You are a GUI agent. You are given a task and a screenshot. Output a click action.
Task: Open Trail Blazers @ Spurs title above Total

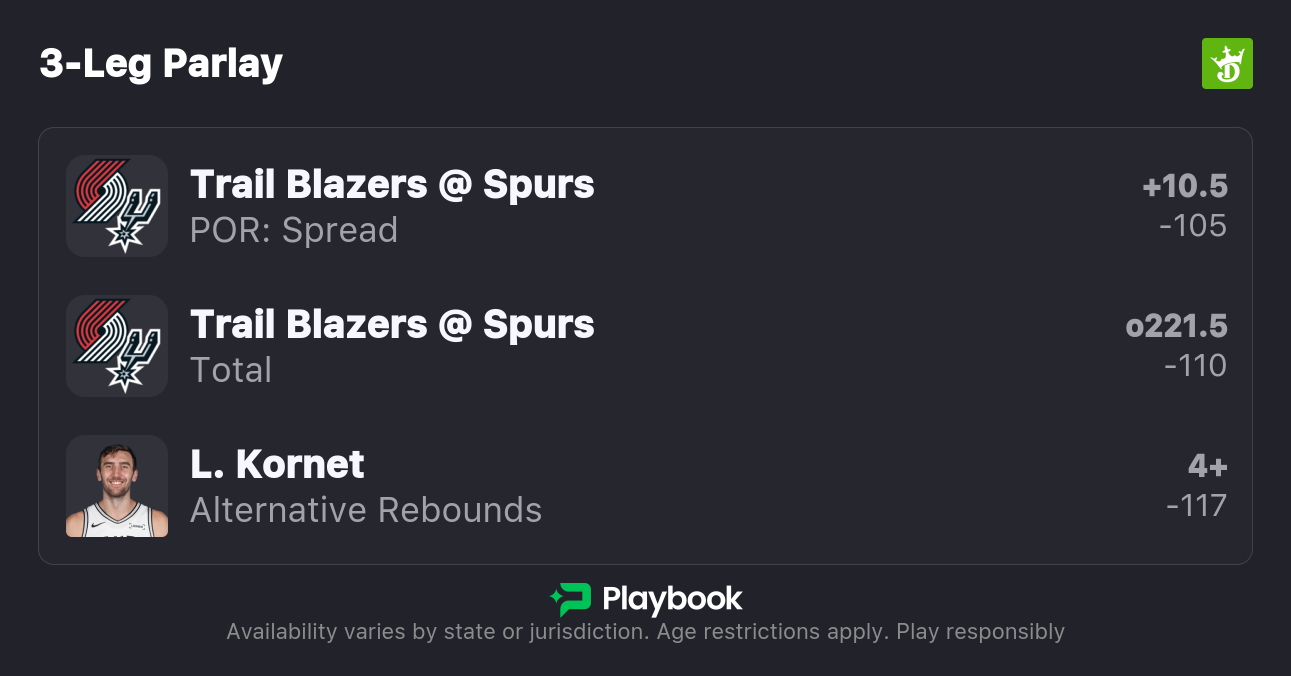point(392,325)
